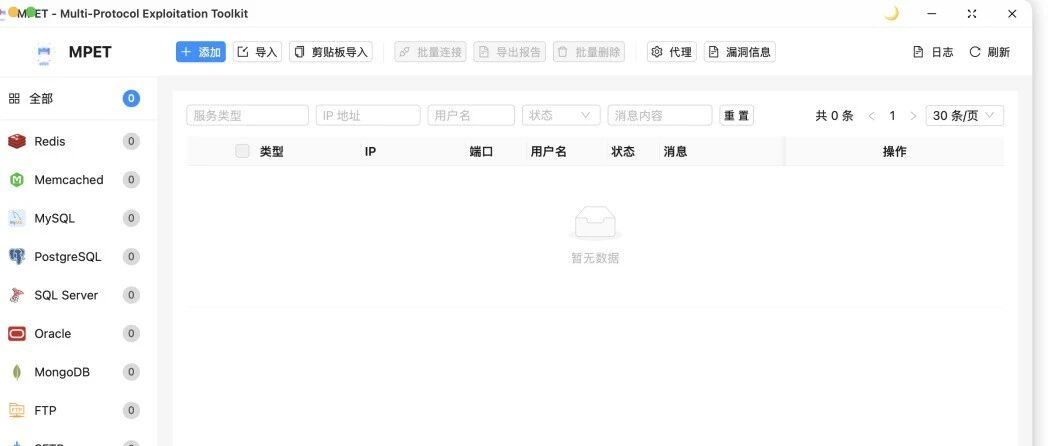Click the 共 0 条 total text
This screenshot has height=446, width=1048.
pos(834,116)
